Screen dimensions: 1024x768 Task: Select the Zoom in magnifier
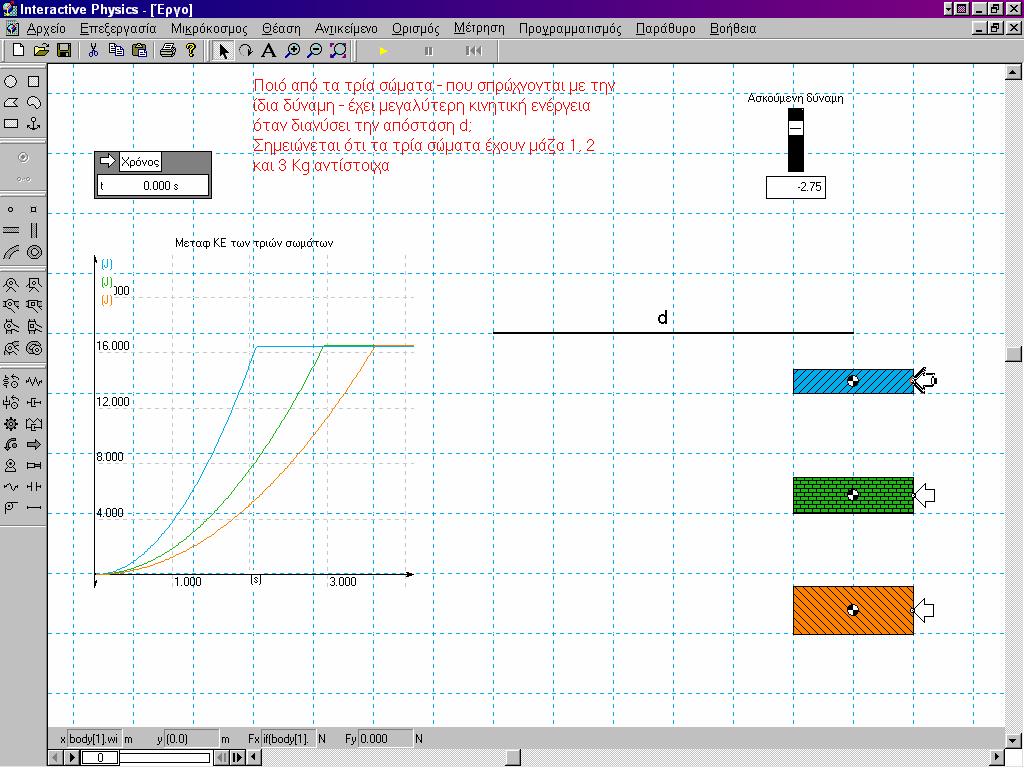[x=293, y=50]
